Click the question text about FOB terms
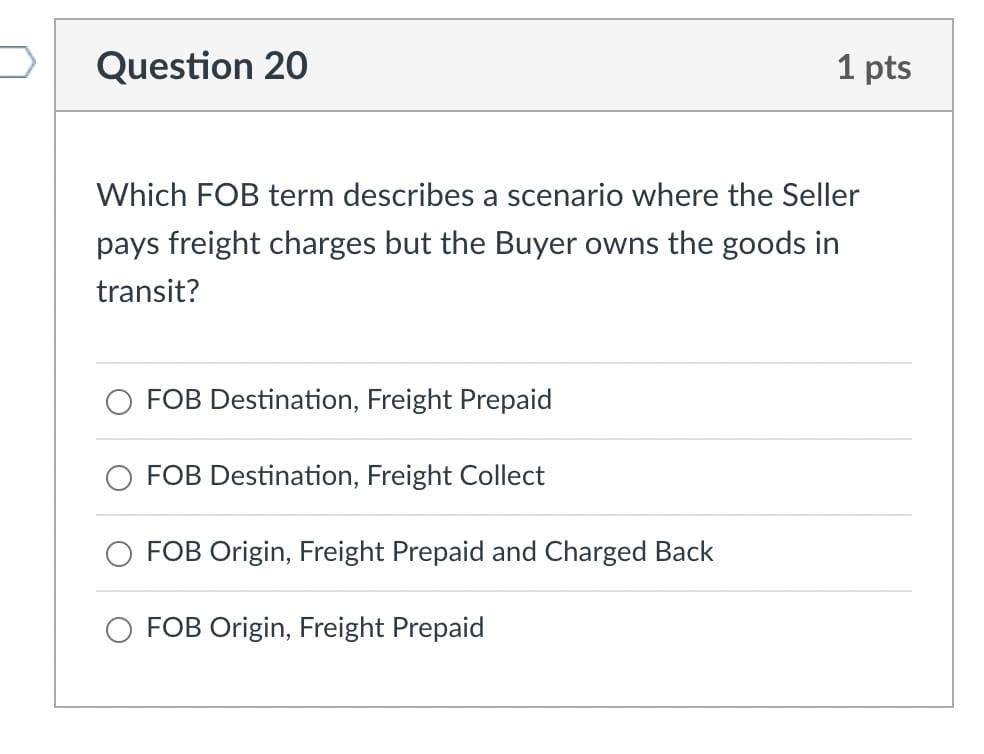This screenshot has height=754, width=984. click(x=476, y=243)
